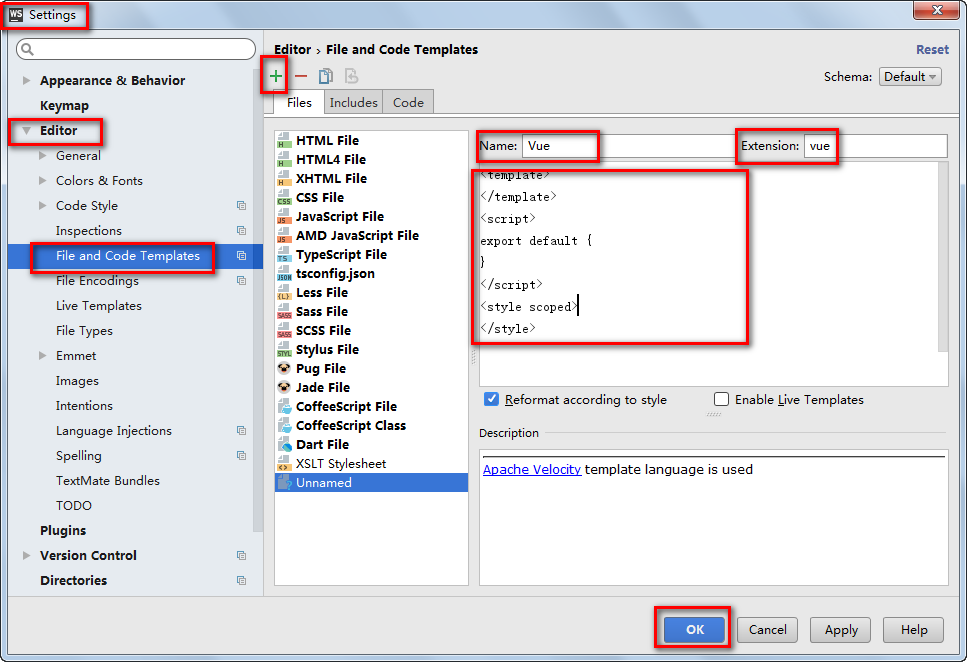
Task: Open the Plugins settings page
Action: (63, 531)
